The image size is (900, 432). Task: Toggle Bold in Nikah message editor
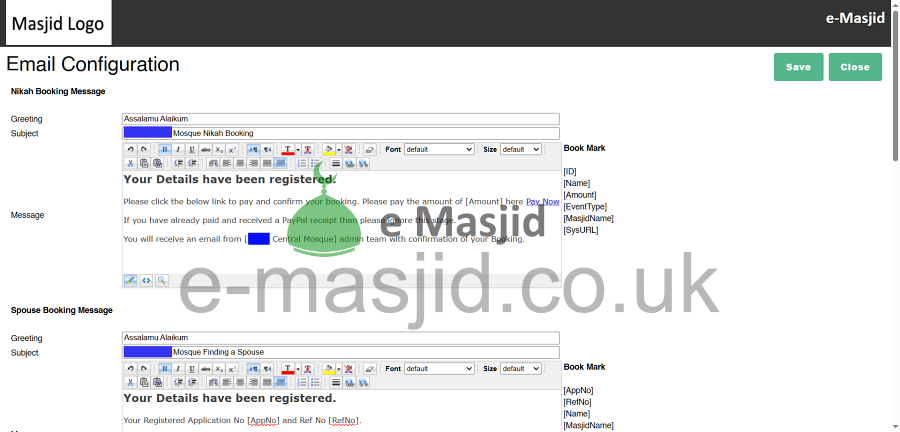(x=165, y=149)
